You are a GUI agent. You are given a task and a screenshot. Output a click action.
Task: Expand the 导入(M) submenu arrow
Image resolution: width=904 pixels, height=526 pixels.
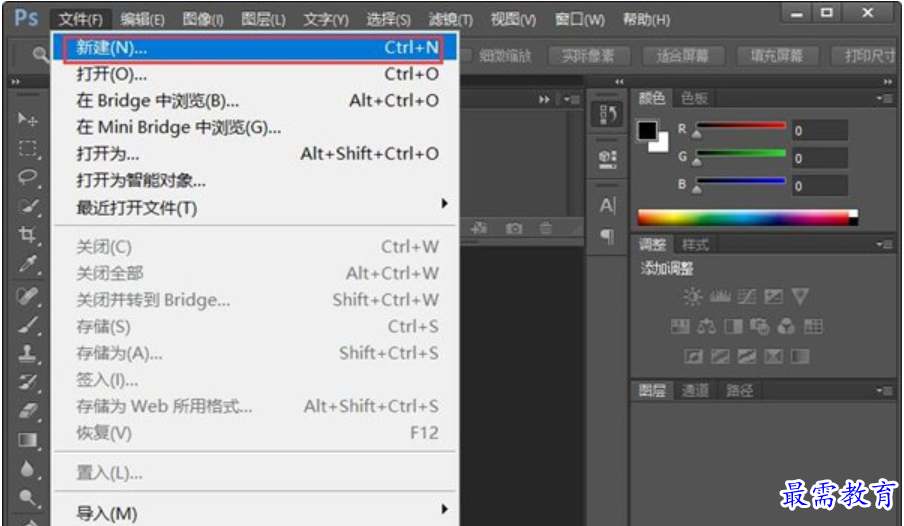444,509
